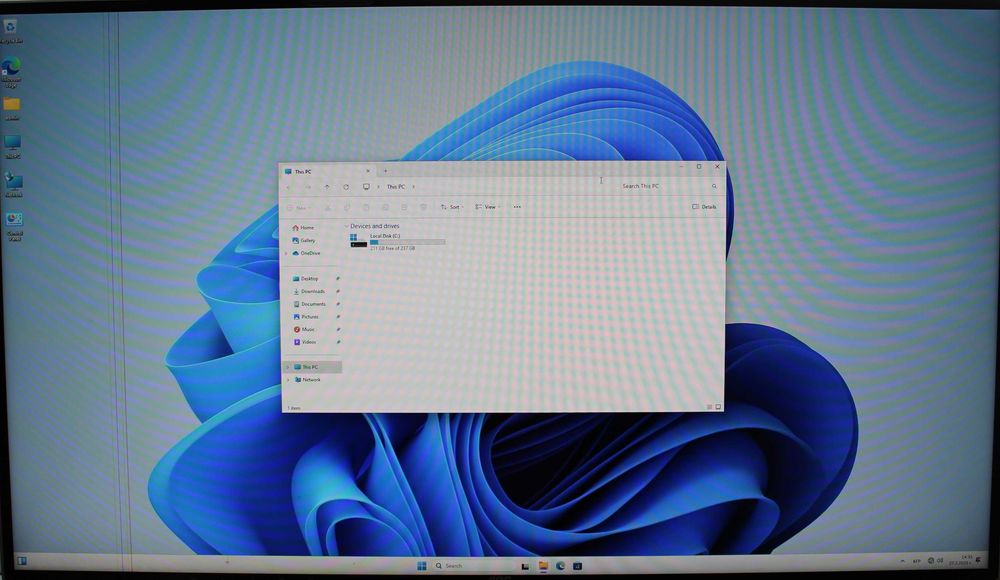Viewport: 1000px width, 580px height.
Task: Select OneDrive in navigation pane
Action: click(306, 253)
